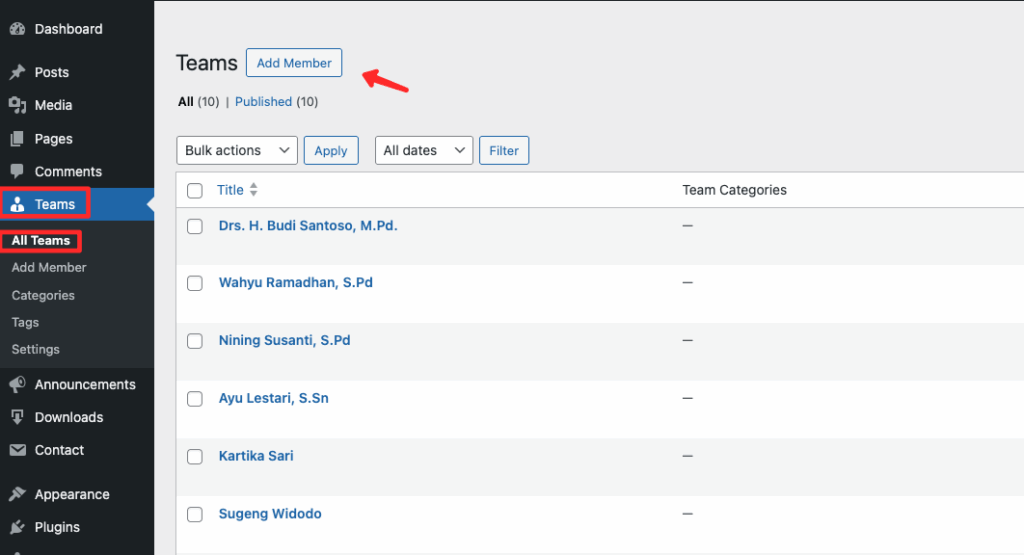Go to Announcements in the sidebar
Image resolution: width=1024 pixels, height=555 pixels.
pos(86,385)
